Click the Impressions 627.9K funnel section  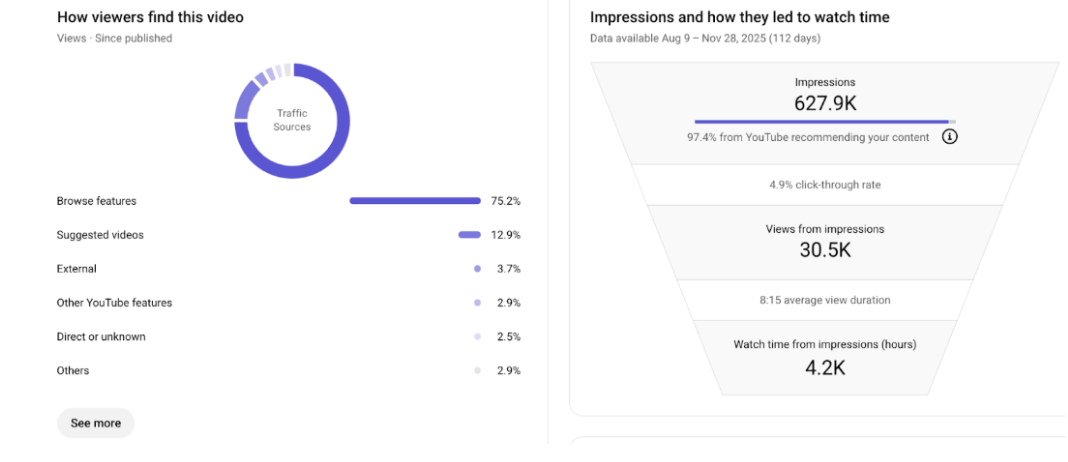point(825,95)
